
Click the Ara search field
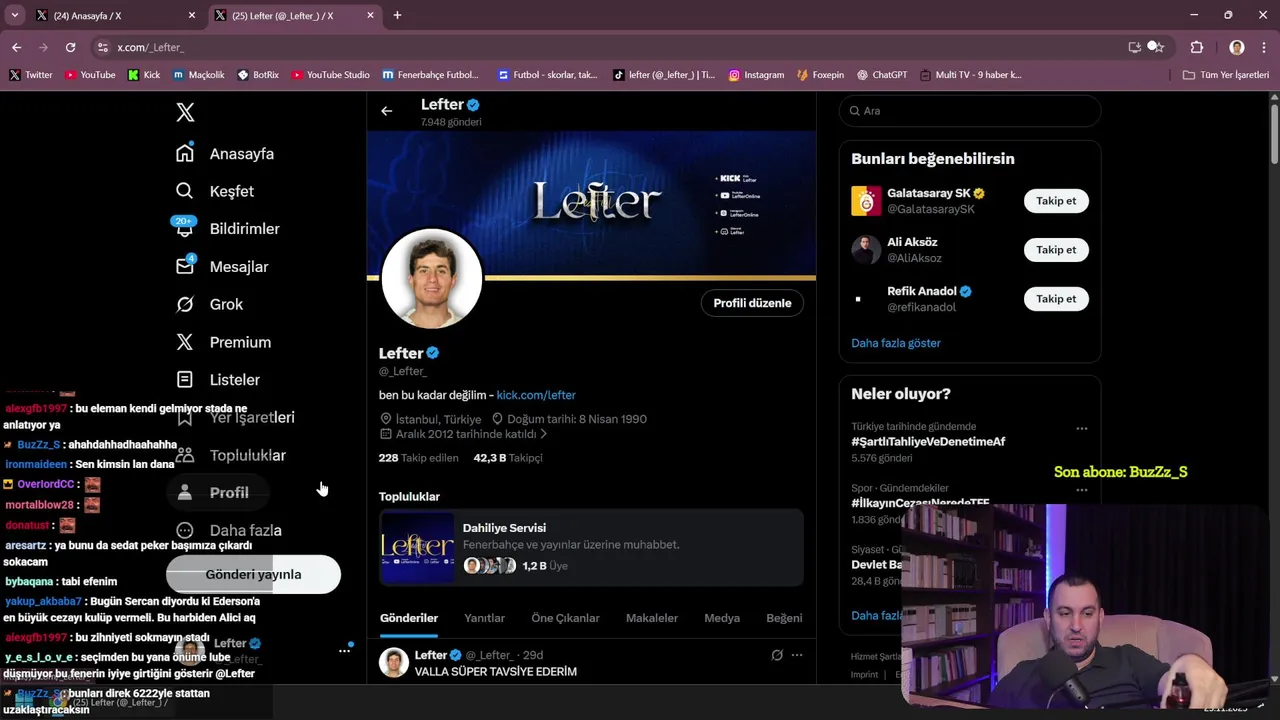point(970,111)
